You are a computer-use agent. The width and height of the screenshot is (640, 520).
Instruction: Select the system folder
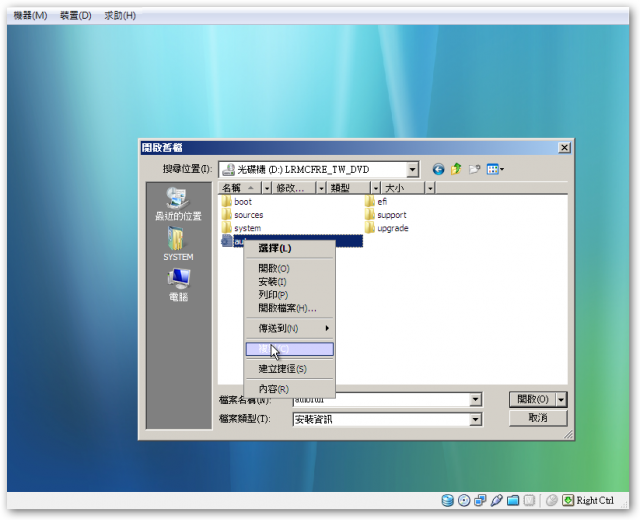pos(241,228)
